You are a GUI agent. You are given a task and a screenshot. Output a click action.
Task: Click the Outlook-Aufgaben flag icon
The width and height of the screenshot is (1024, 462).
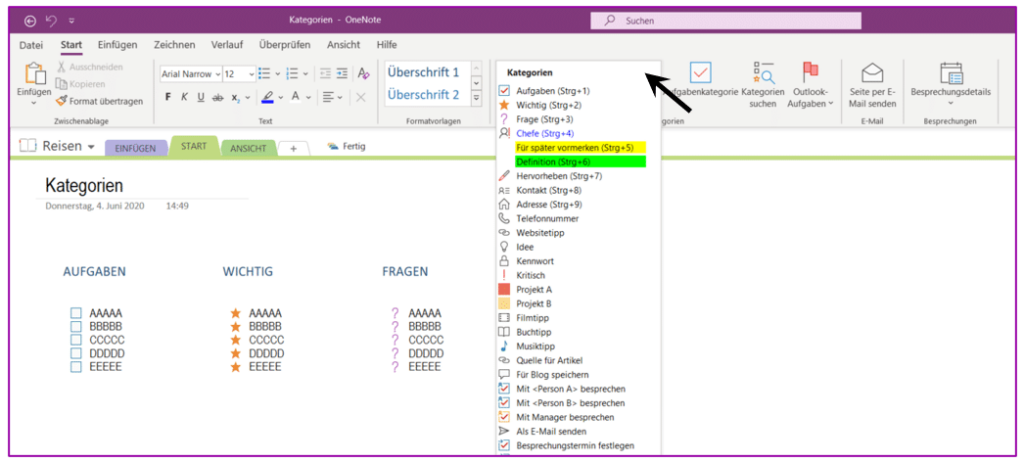coord(810,73)
